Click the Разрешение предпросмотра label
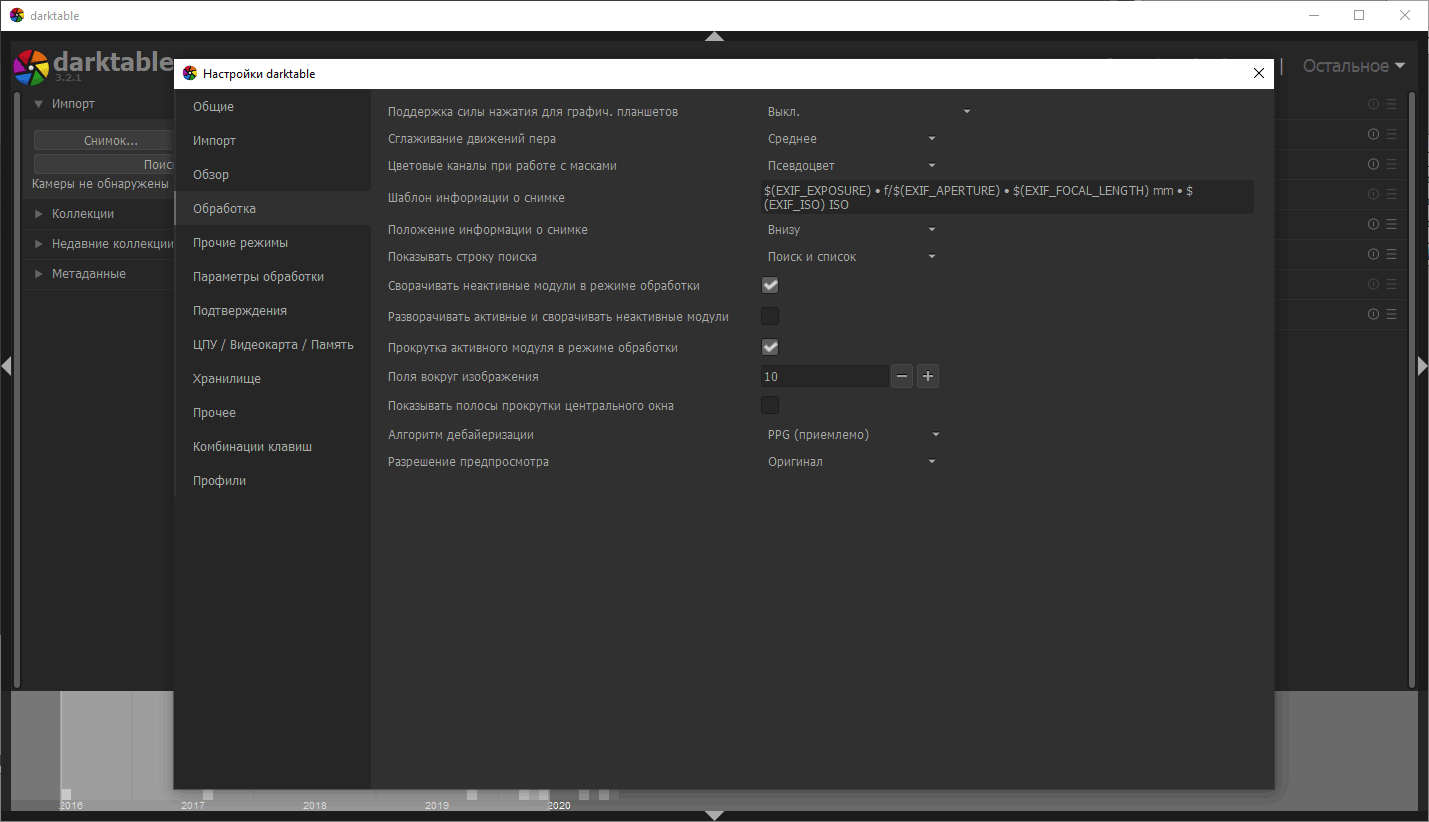 [468, 462]
